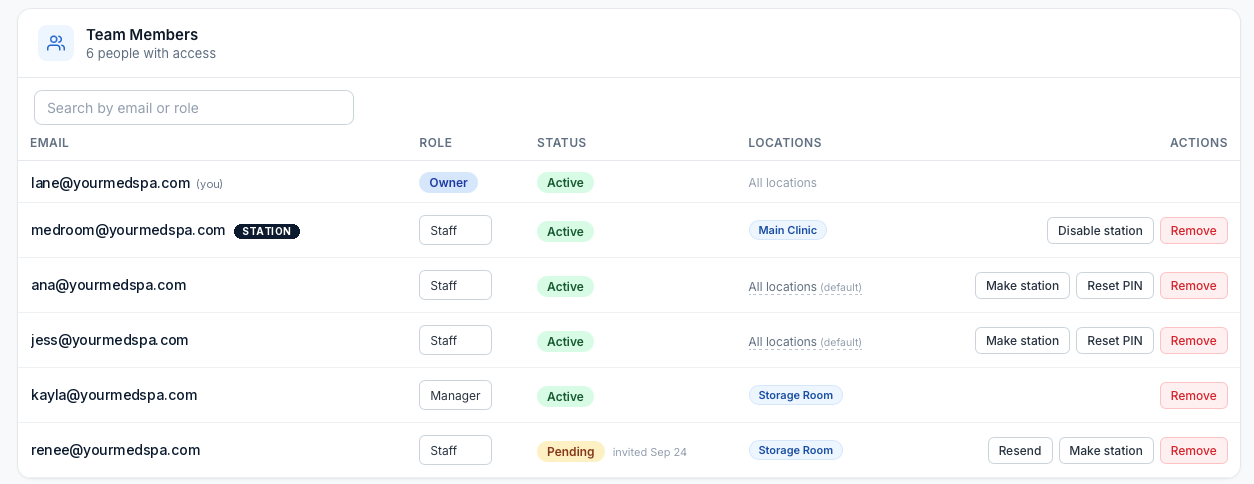The image size is (1254, 484).
Task: Click the Team Members people icon
Action: click(56, 43)
